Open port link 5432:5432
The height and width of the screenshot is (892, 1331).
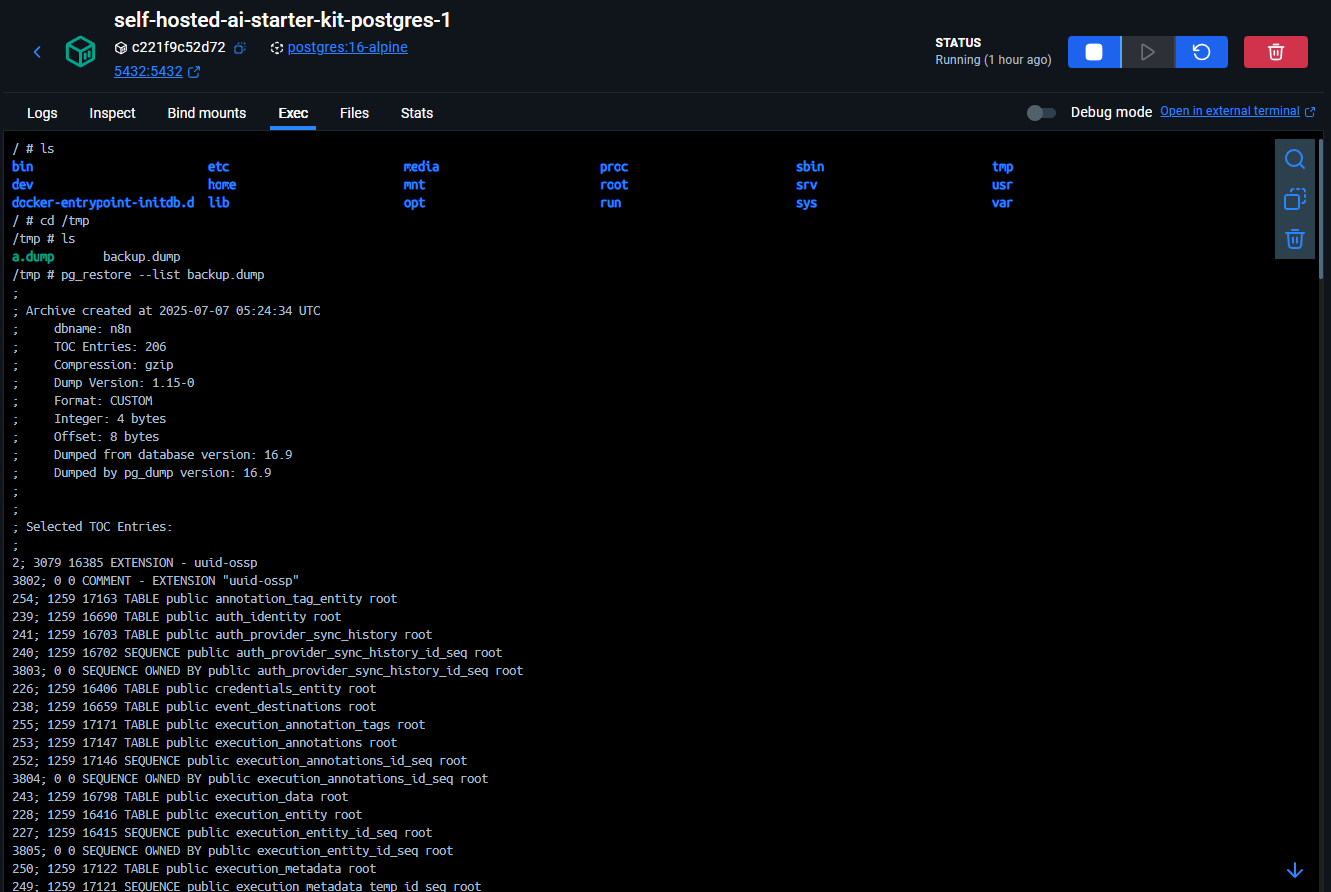coord(148,71)
